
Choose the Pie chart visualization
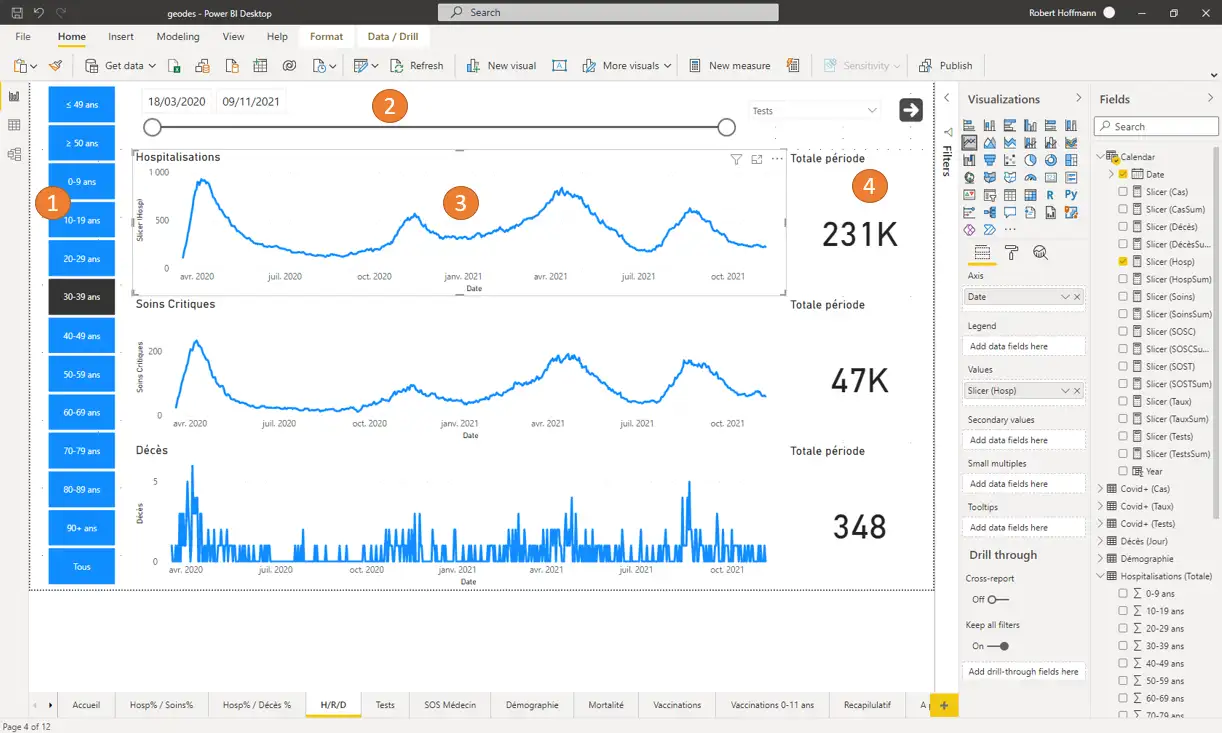(x=1030, y=160)
